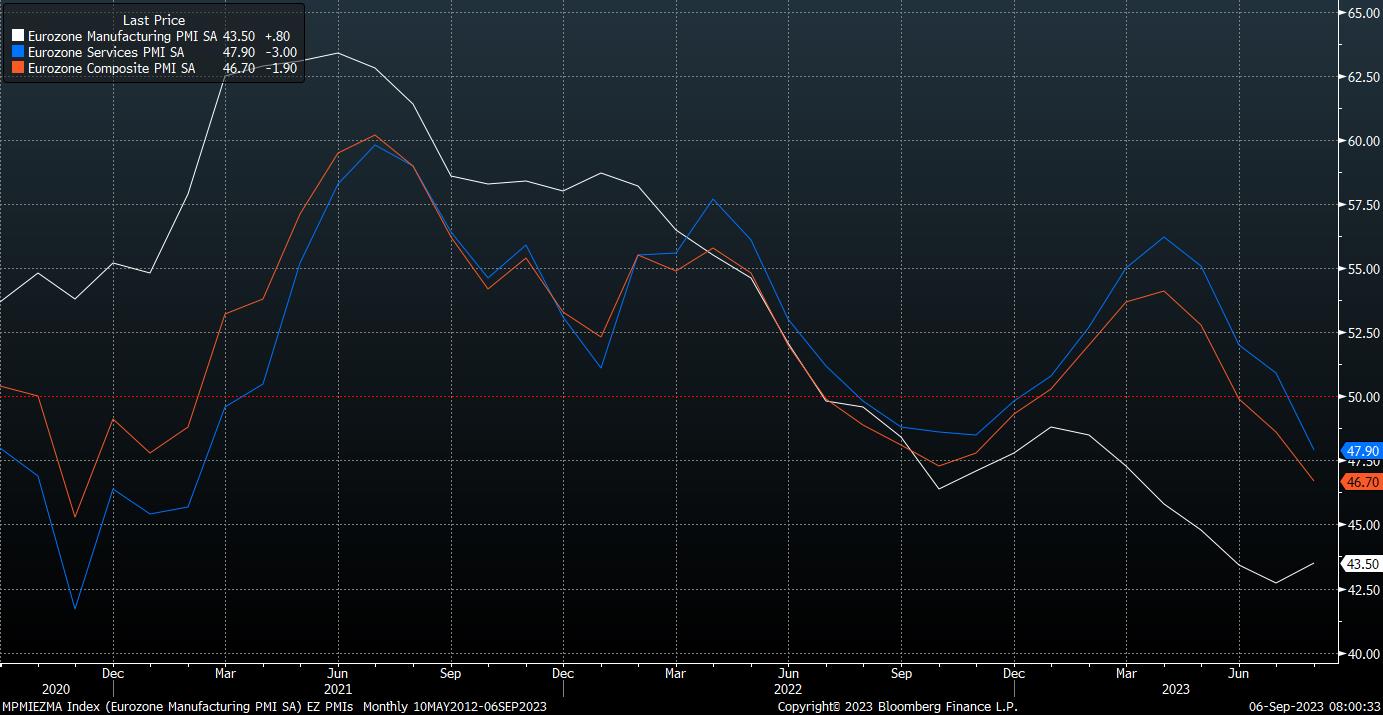
Task: Click Jun label above the 2022 year
Action: coord(788,674)
